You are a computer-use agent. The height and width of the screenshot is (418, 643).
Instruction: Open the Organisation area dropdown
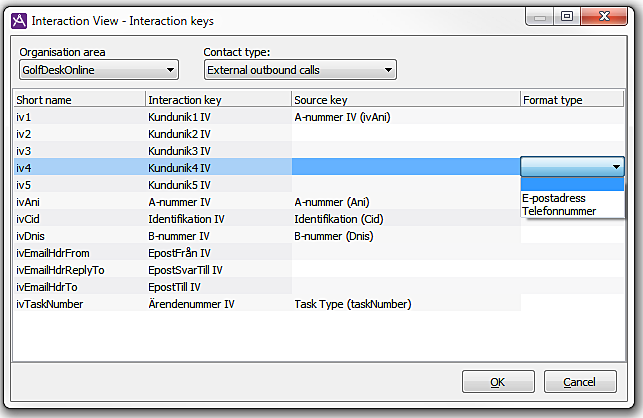[98, 70]
